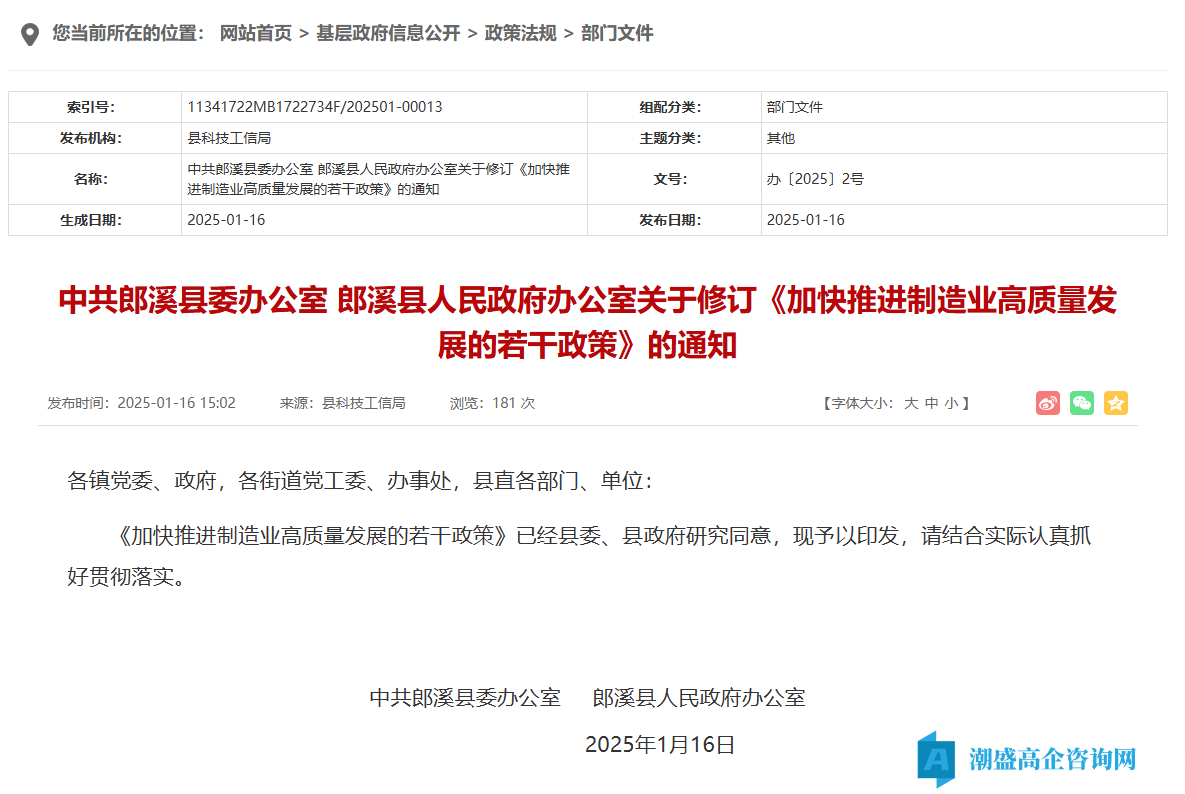The image size is (1185, 794).
Task: Click the yellow star Qzone share icon
Action: tap(1115, 403)
